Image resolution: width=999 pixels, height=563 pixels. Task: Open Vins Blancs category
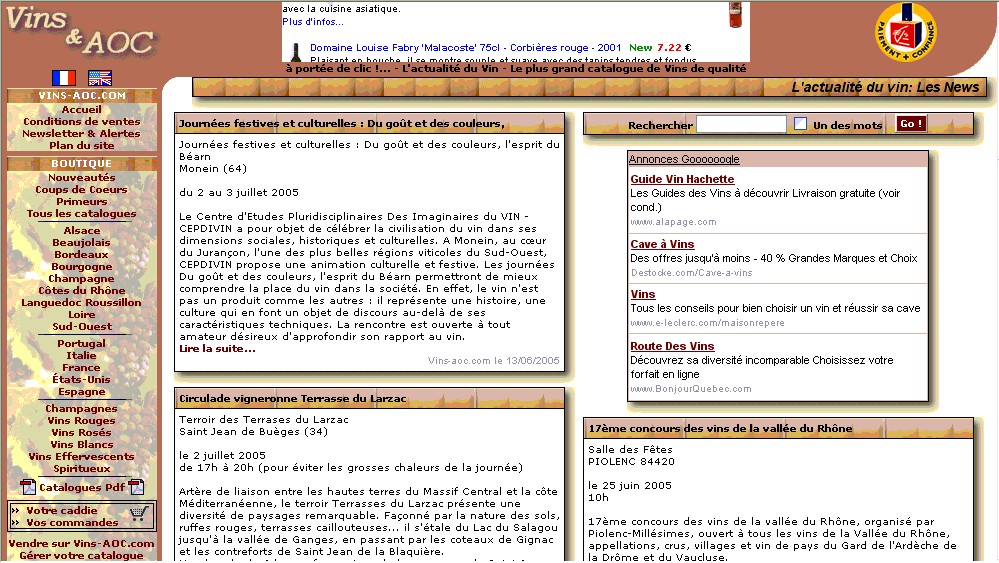point(82,445)
